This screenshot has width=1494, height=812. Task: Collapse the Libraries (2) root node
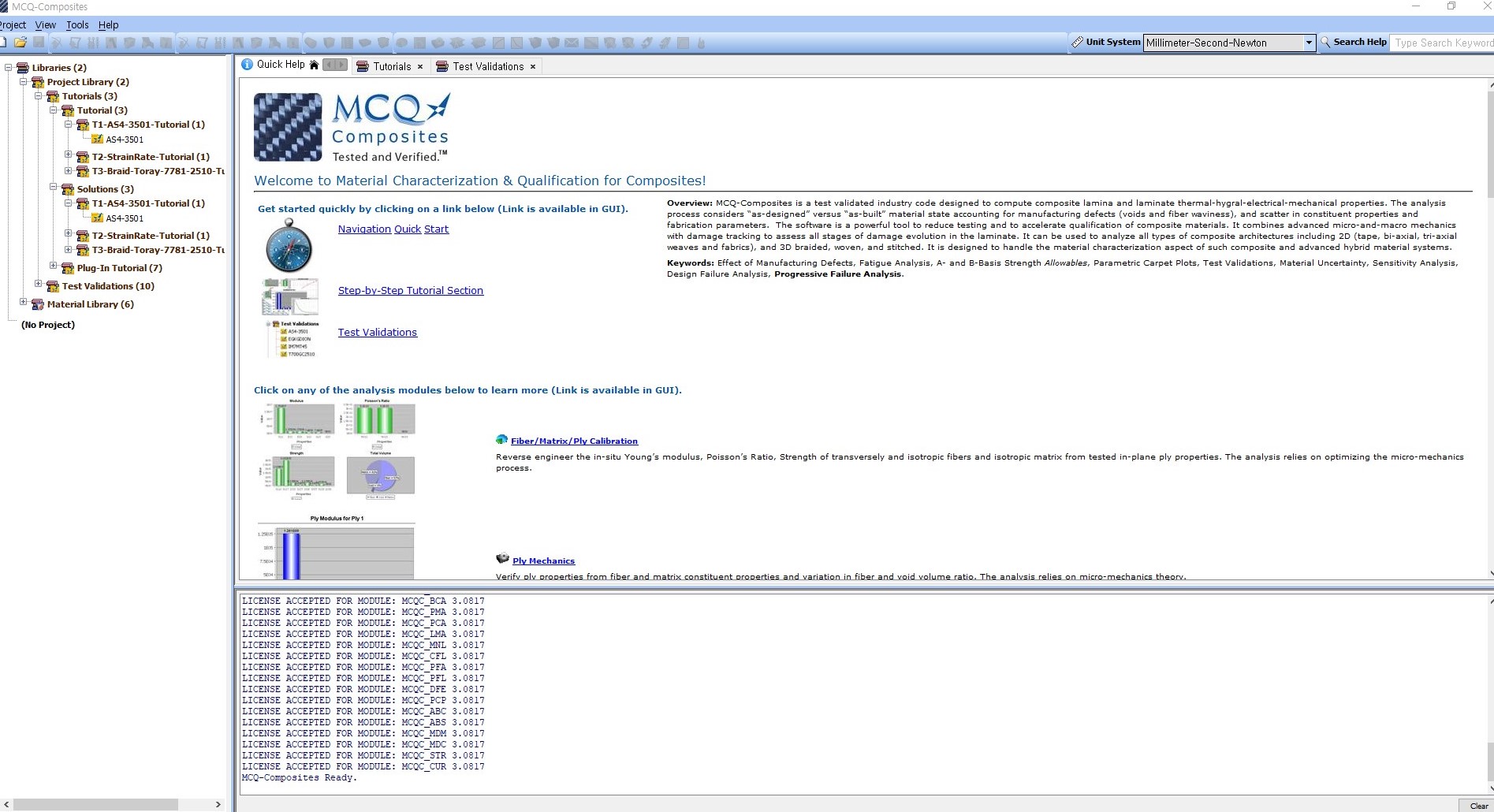pos(9,67)
